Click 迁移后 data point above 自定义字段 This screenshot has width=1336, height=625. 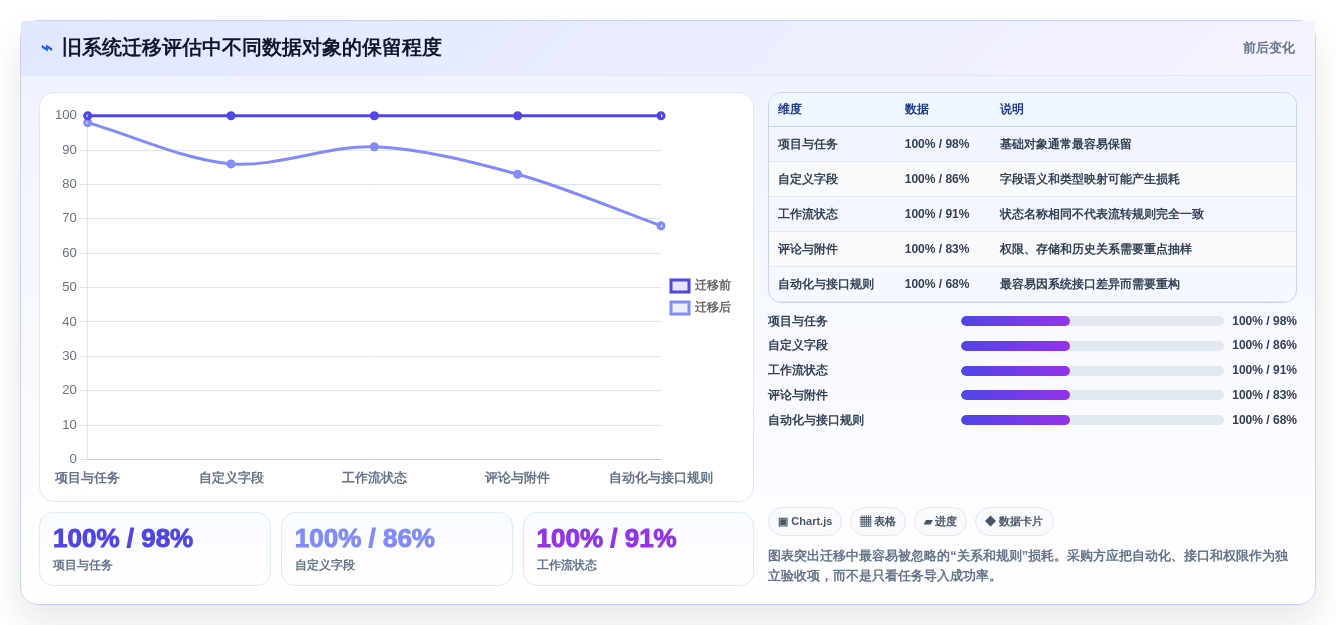(x=231, y=164)
